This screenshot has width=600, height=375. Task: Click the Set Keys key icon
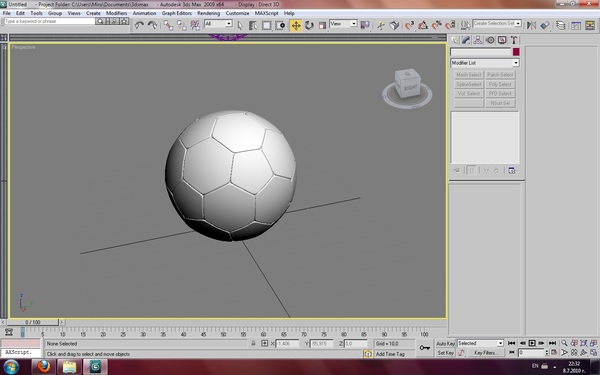tap(424, 348)
